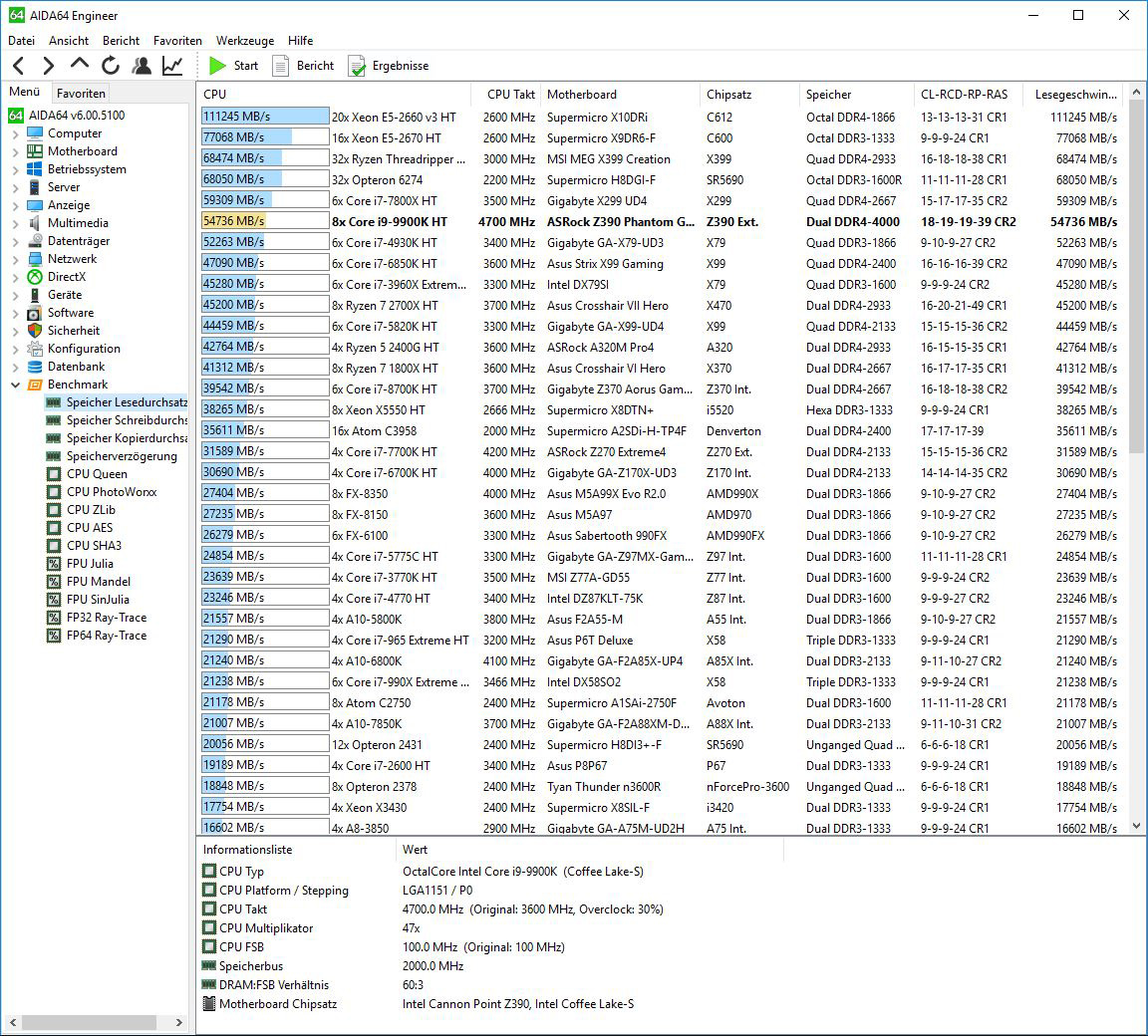
Task: Expand the Betriebssystem tree node
Action: pyautogui.click(x=15, y=169)
